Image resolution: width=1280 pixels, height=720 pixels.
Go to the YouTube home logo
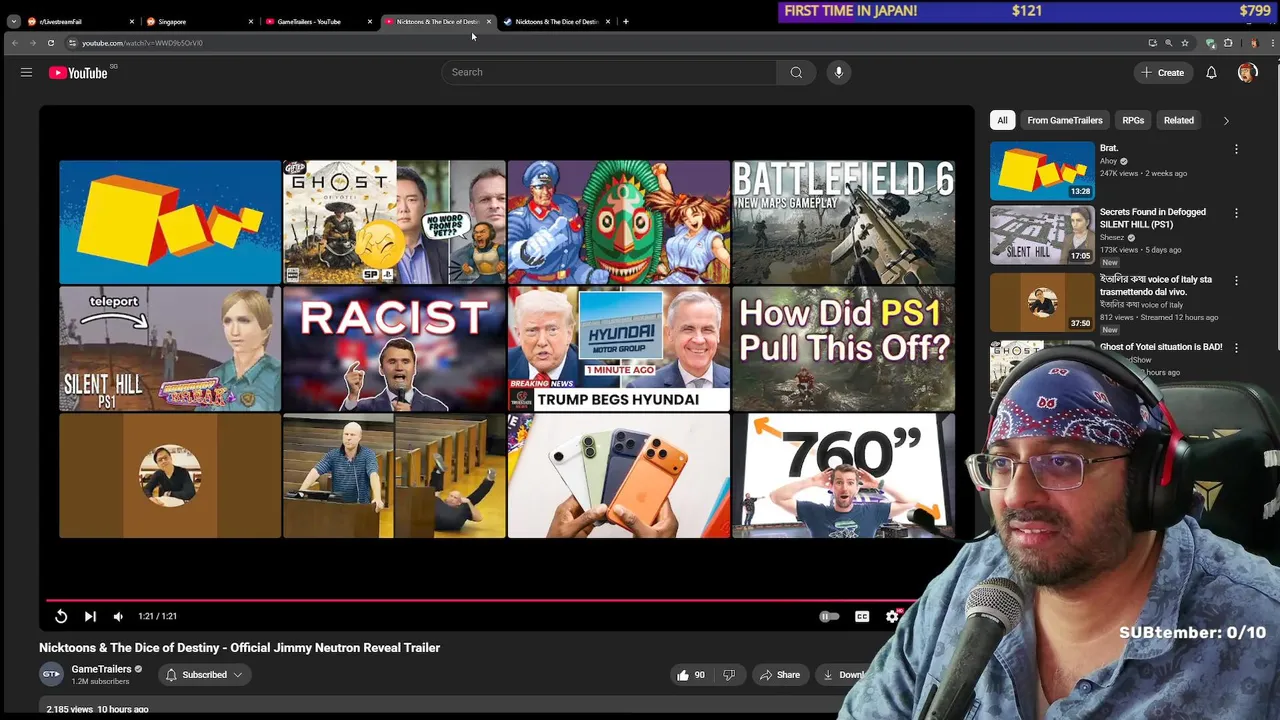coord(78,72)
